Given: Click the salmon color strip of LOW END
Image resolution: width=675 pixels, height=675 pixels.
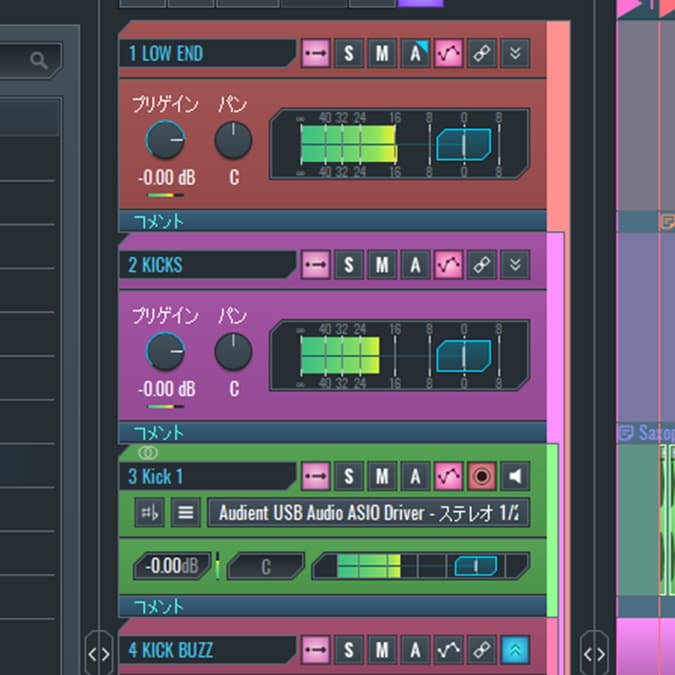Looking at the screenshot, I should (x=558, y=126).
